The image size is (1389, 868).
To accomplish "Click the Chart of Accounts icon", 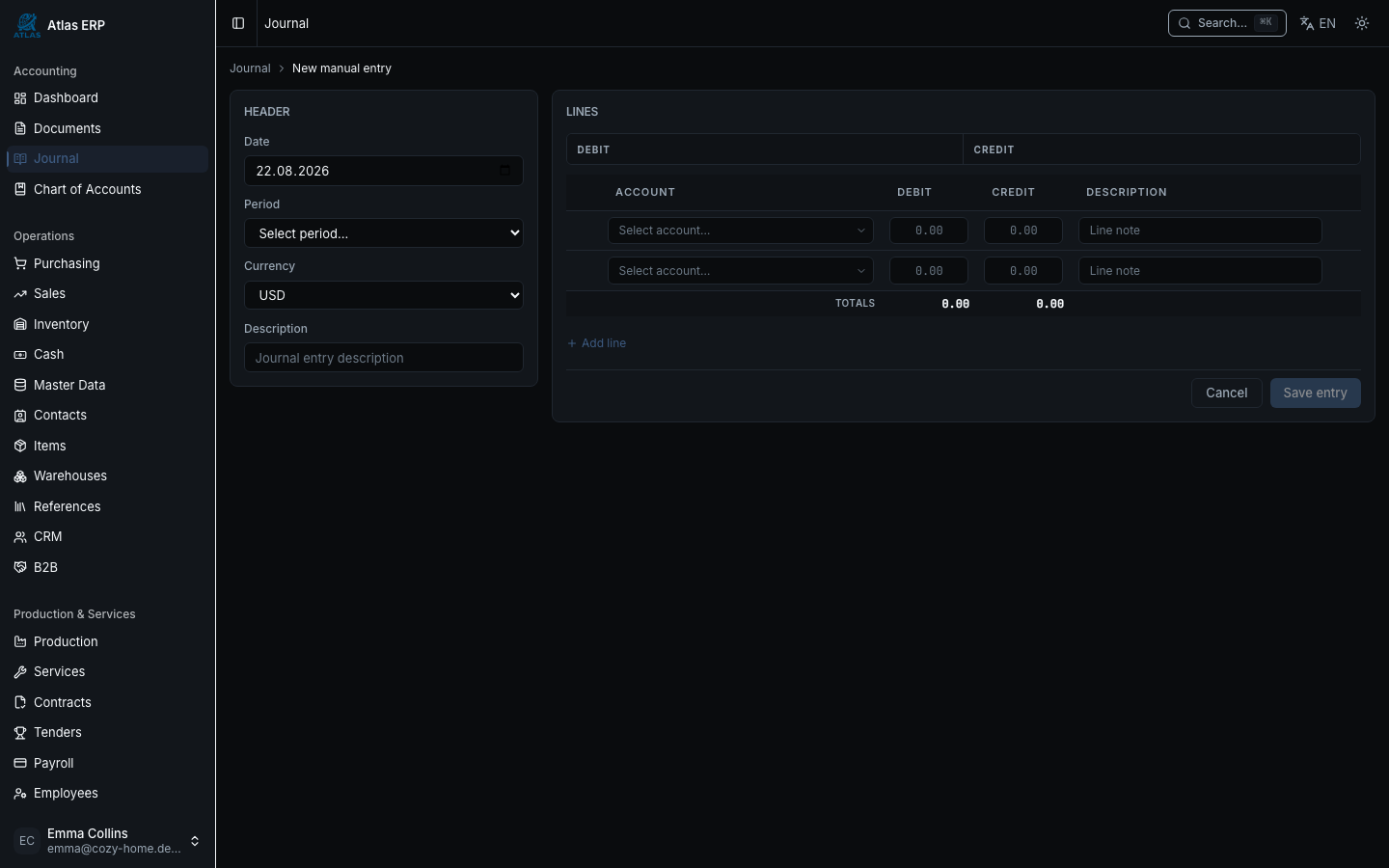I will tap(20, 189).
